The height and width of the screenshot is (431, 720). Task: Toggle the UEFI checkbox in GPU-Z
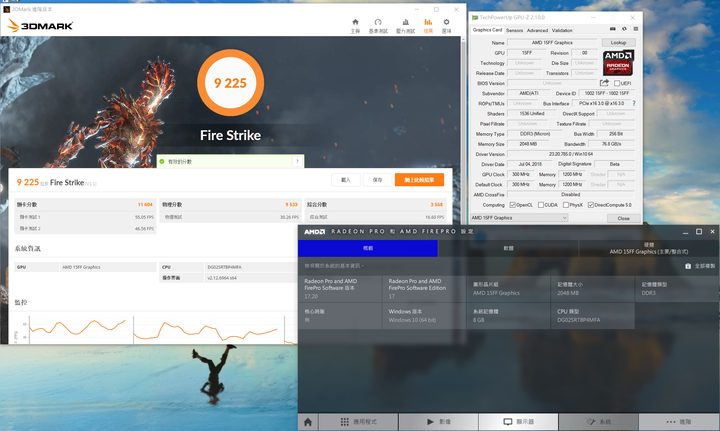click(617, 83)
